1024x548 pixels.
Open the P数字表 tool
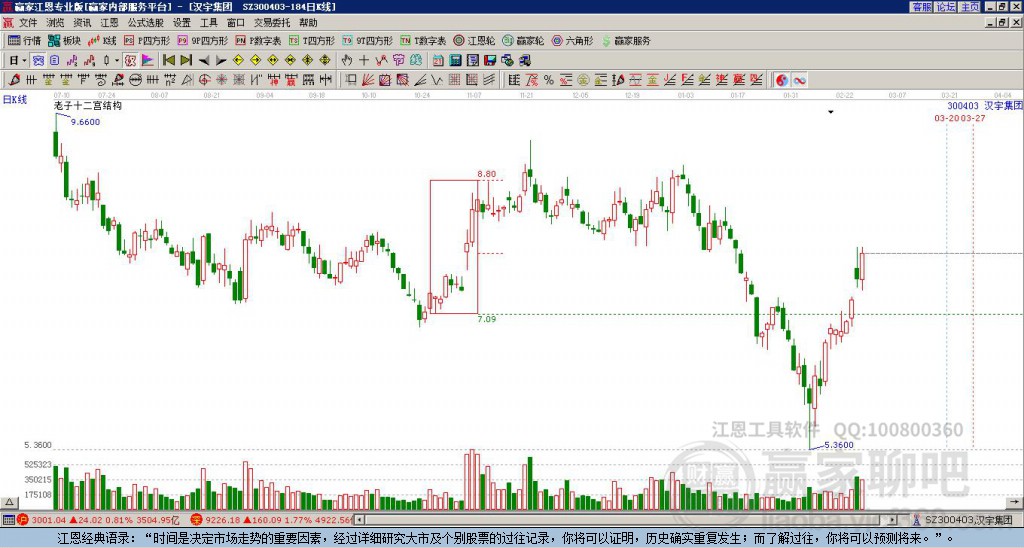pos(258,40)
